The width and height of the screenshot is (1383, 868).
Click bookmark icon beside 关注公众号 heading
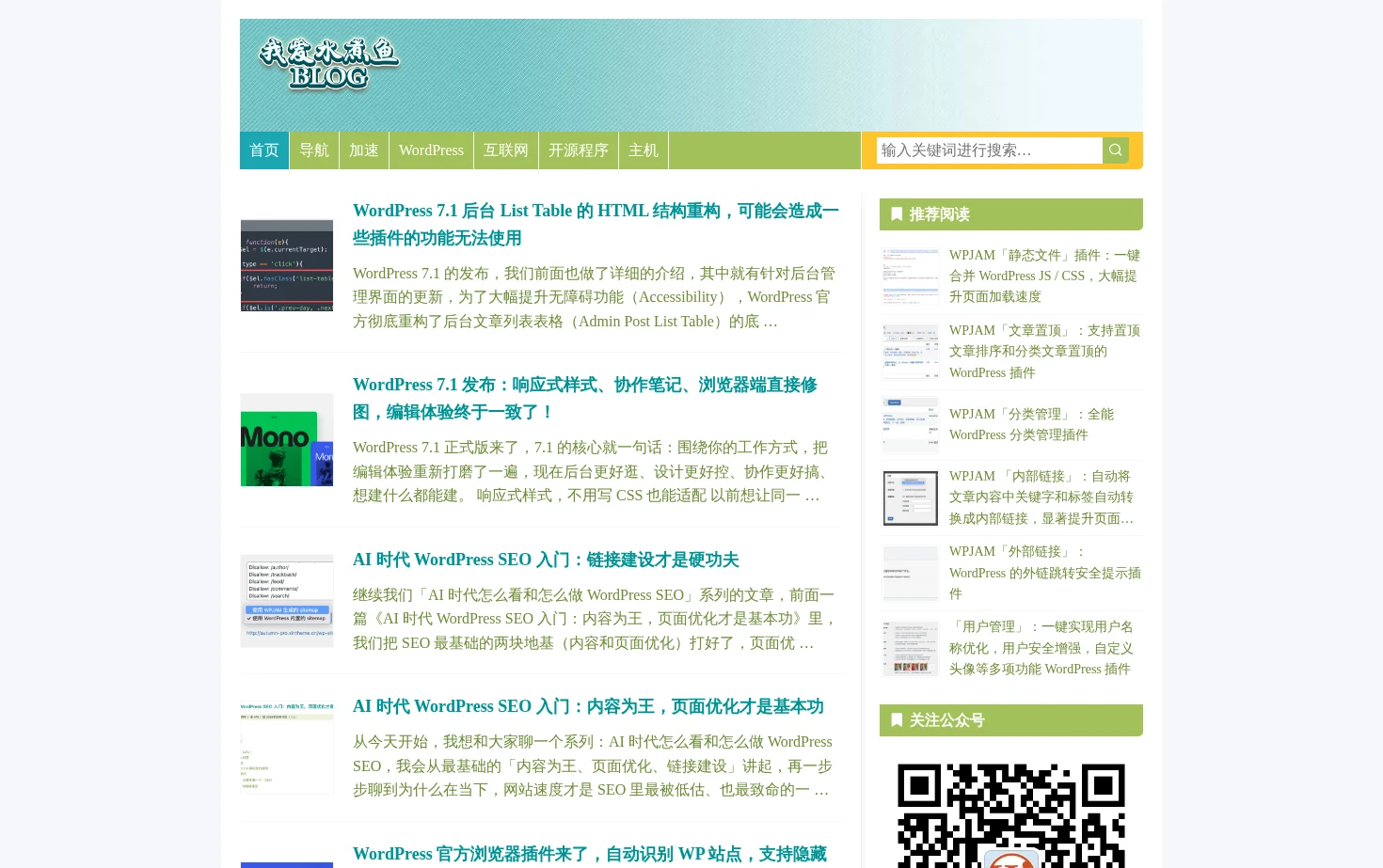point(897,720)
